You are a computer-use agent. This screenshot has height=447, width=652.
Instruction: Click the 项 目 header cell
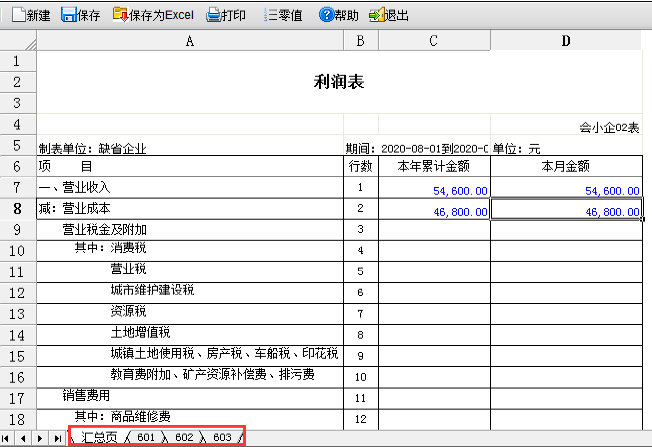click(190, 166)
